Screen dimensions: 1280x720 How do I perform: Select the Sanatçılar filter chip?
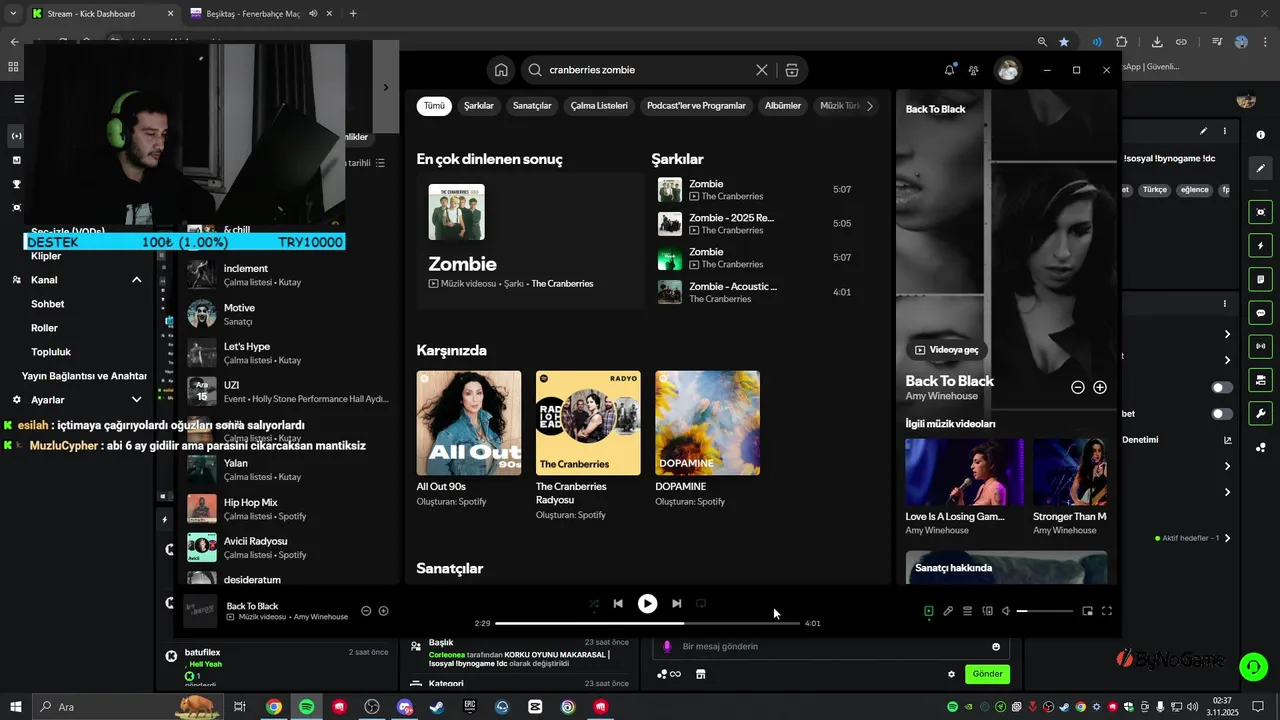point(532,105)
